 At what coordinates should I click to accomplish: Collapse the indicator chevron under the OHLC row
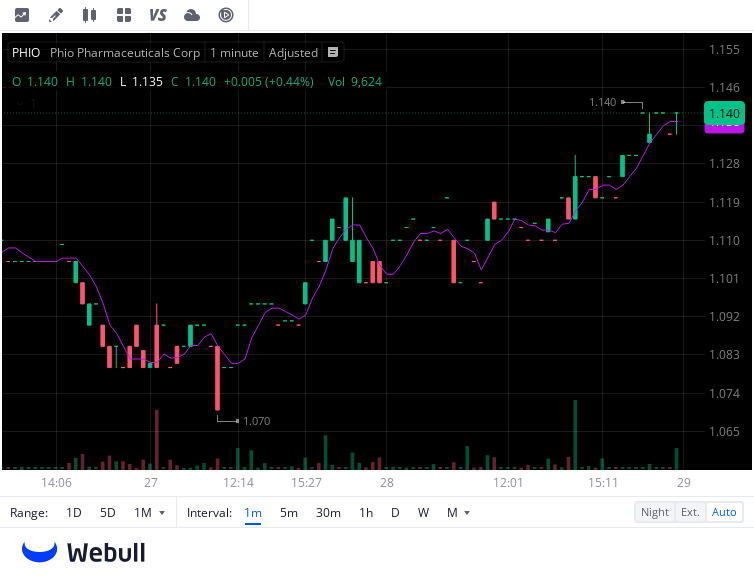click(x=20, y=103)
